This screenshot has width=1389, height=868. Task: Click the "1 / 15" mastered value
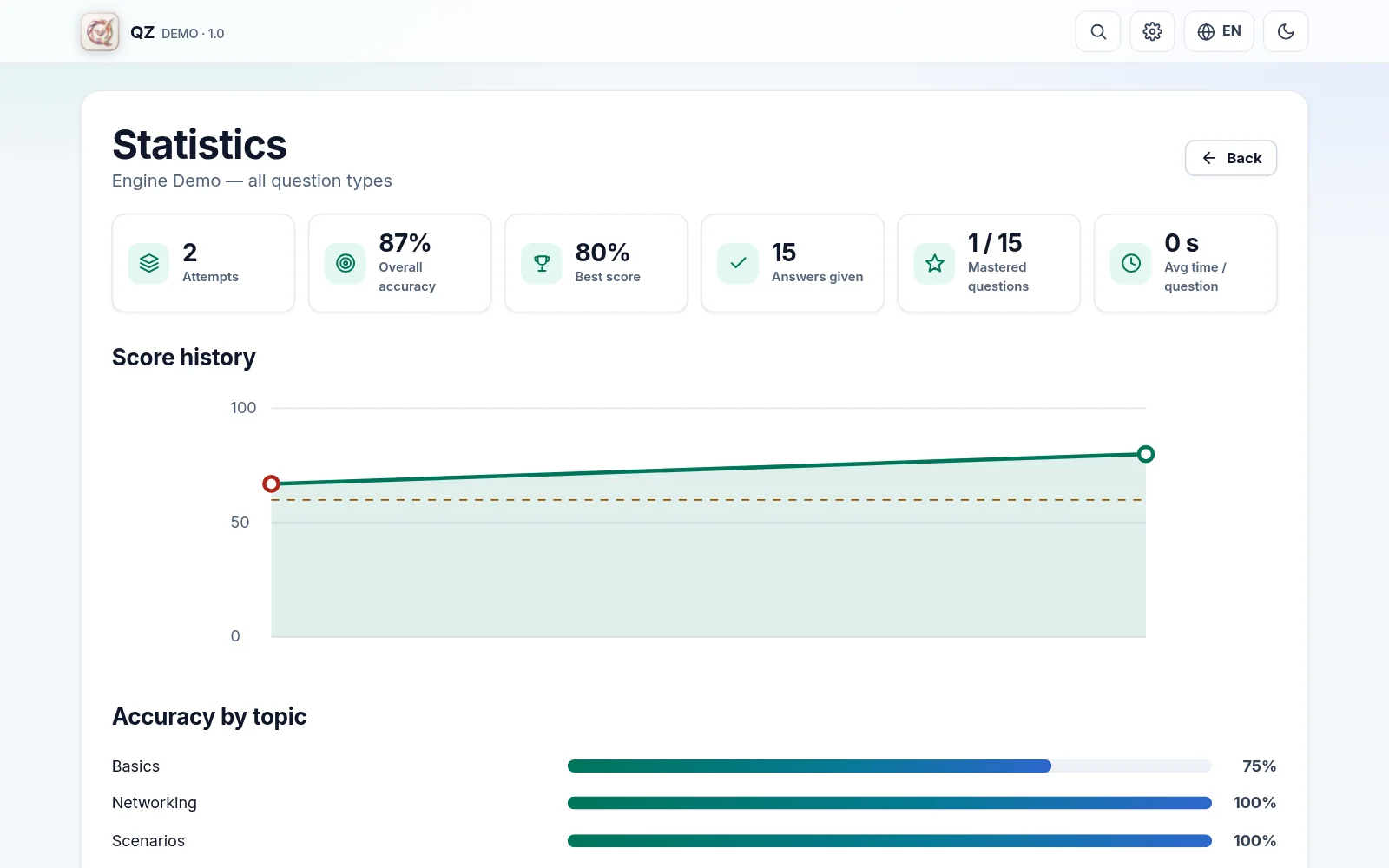coord(995,243)
